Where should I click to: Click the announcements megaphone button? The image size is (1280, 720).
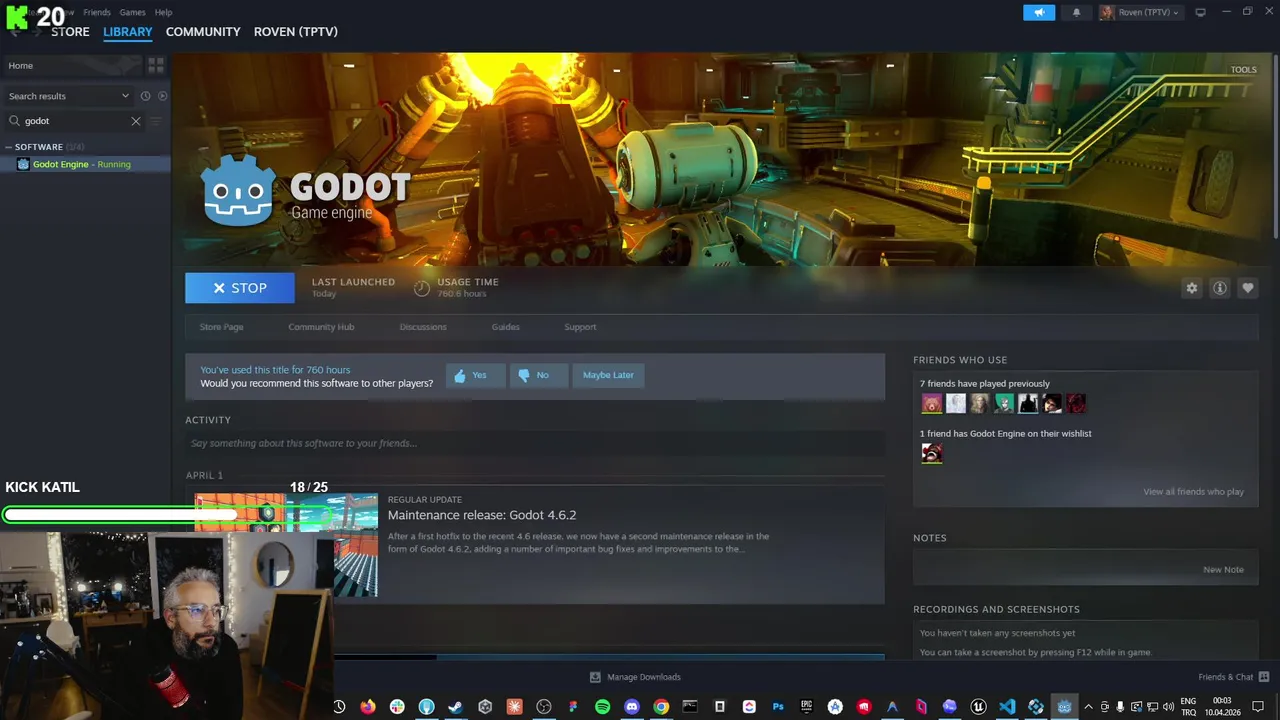(1039, 12)
